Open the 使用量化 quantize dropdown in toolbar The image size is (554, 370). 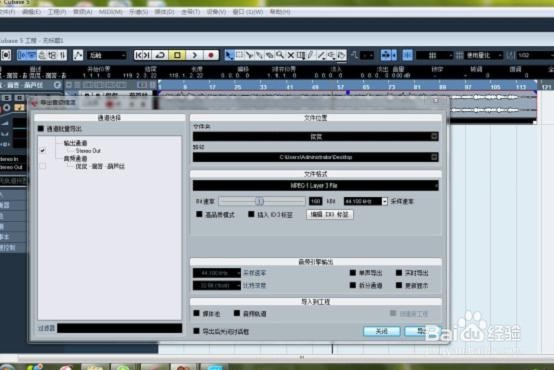484,55
